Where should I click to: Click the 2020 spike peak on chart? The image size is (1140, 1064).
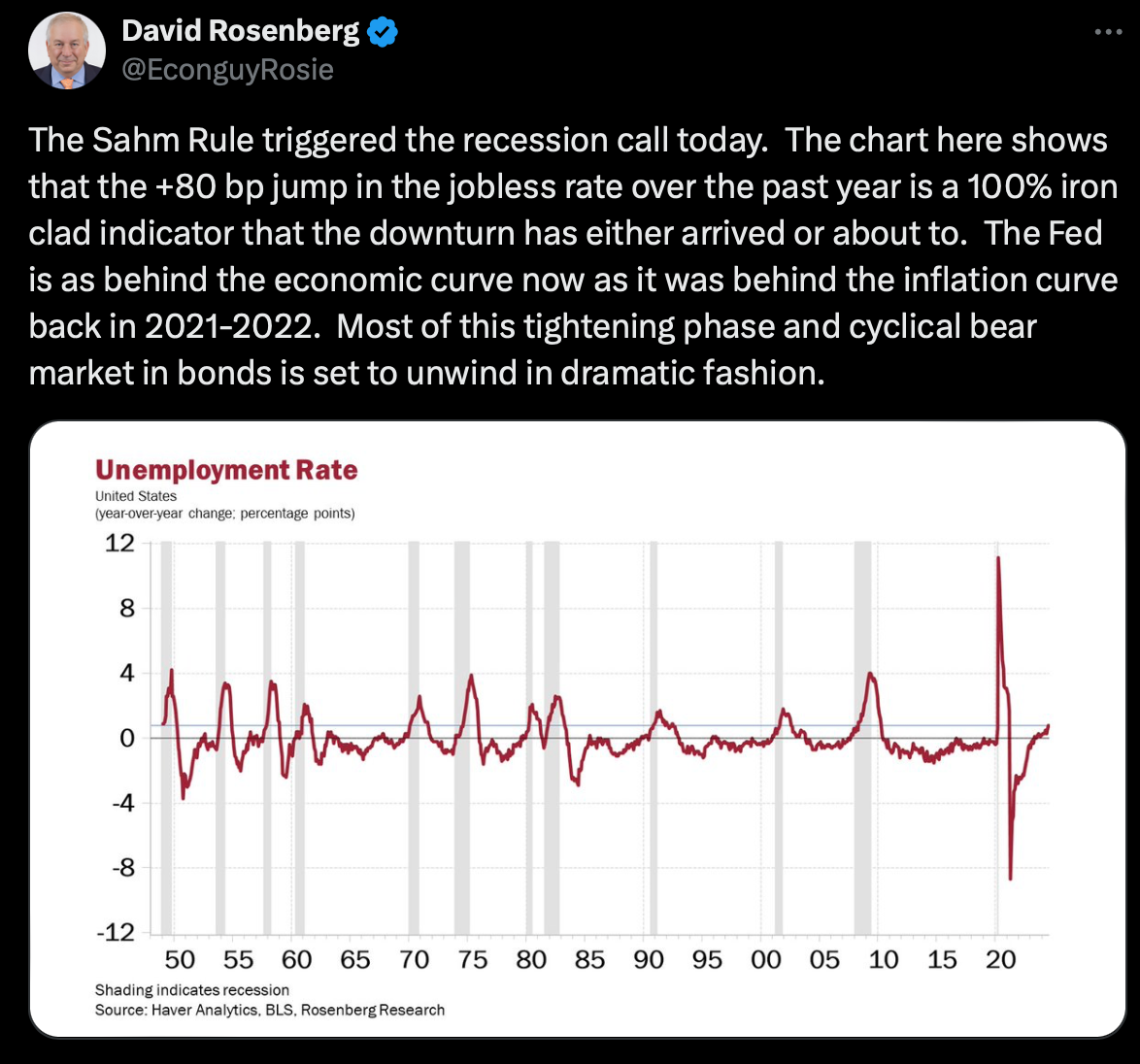coord(998,559)
